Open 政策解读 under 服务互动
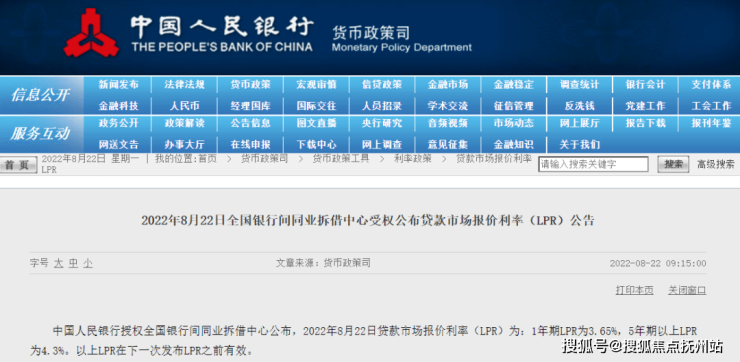 [x=185, y=124]
